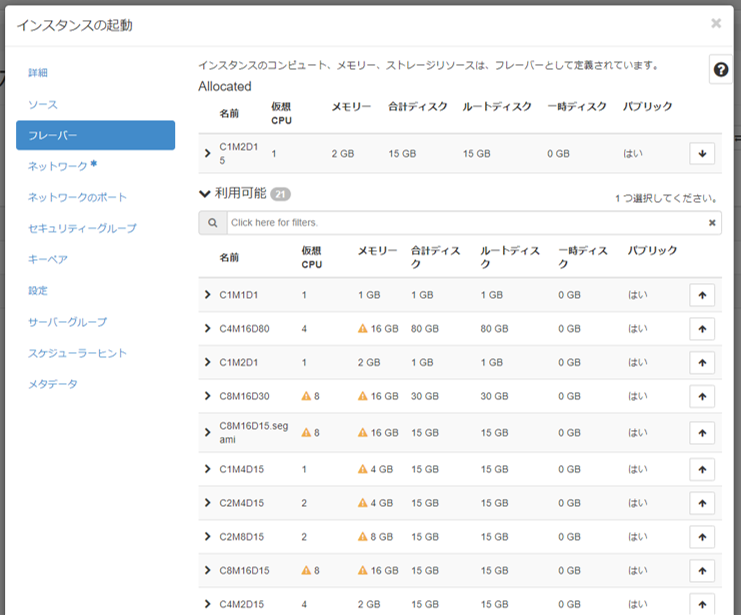Expand details of flavor C8M16D15.segami

(207, 432)
